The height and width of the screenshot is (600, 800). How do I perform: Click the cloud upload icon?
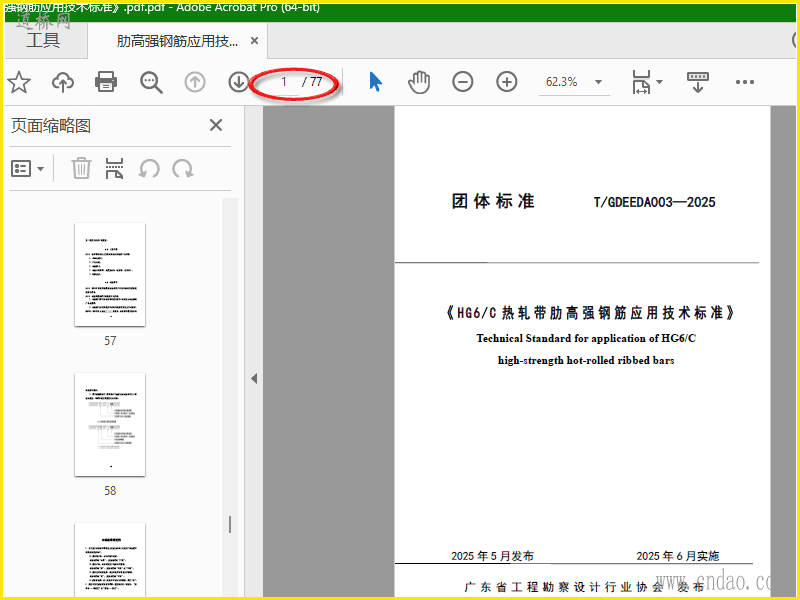click(x=63, y=82)
